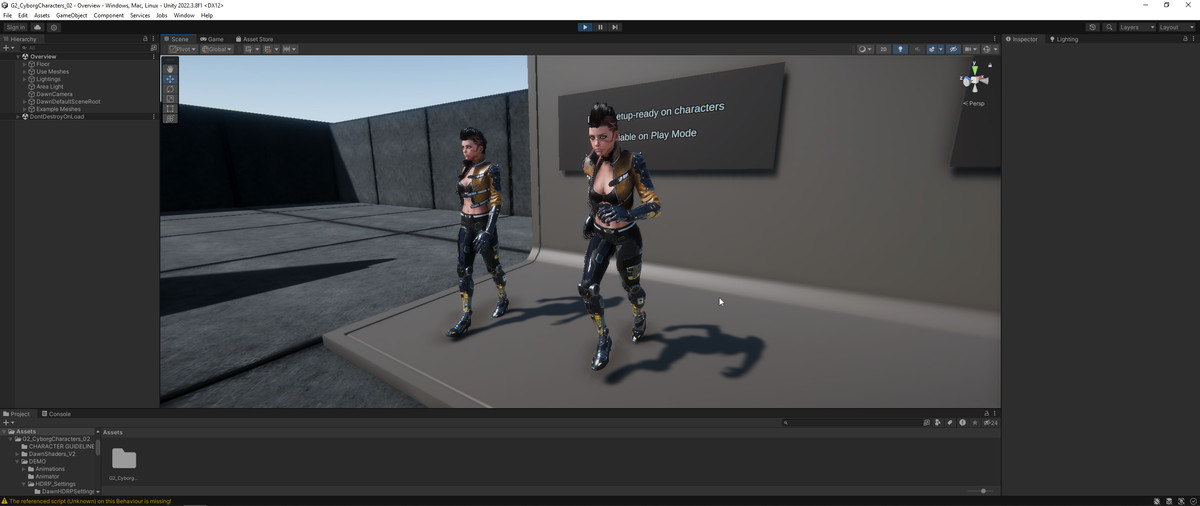1200x506 pixels.
Task: Toggle Persp projection mode label
Action: 975,103
